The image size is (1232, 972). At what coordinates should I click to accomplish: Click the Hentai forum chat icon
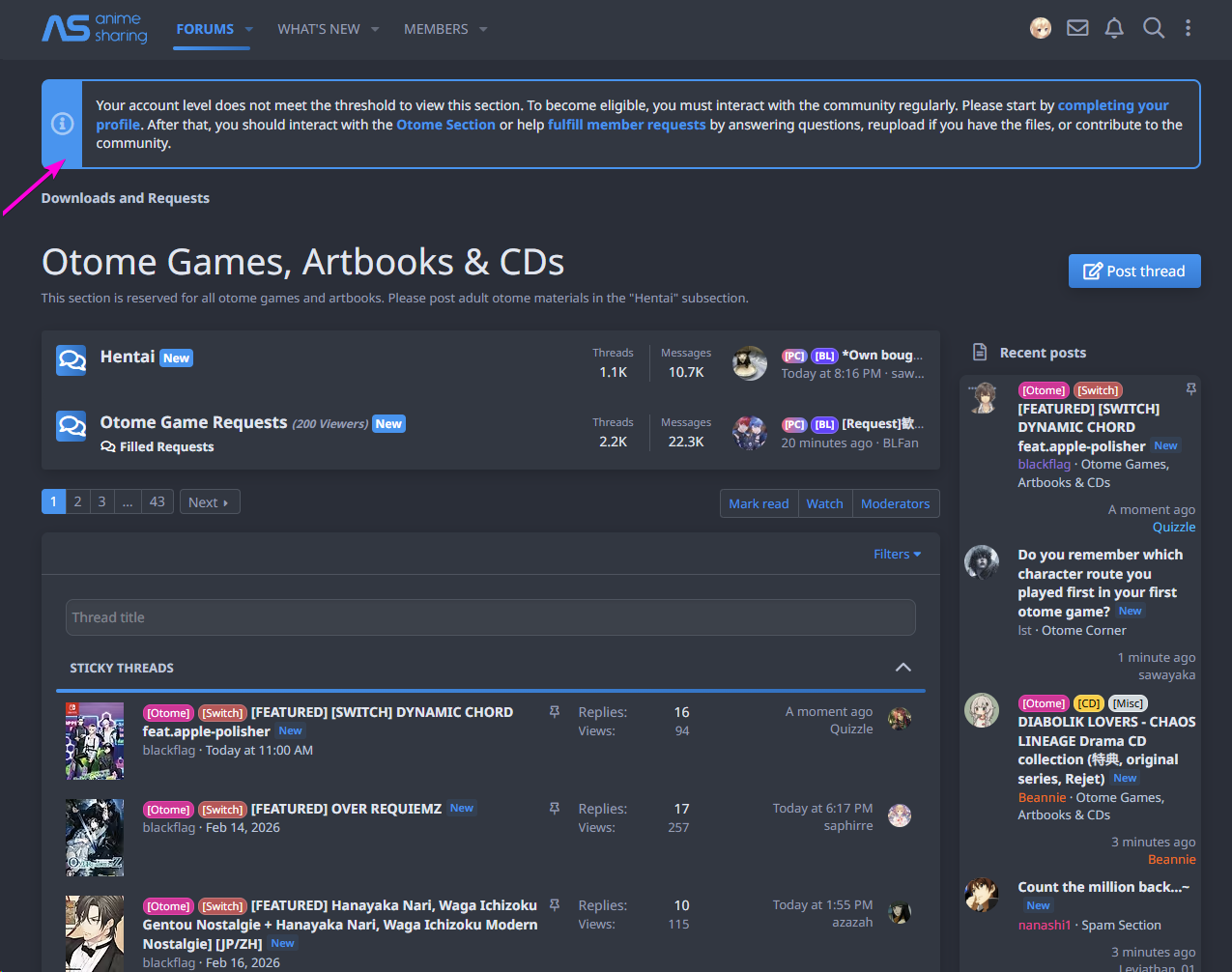tap(72, 360)
